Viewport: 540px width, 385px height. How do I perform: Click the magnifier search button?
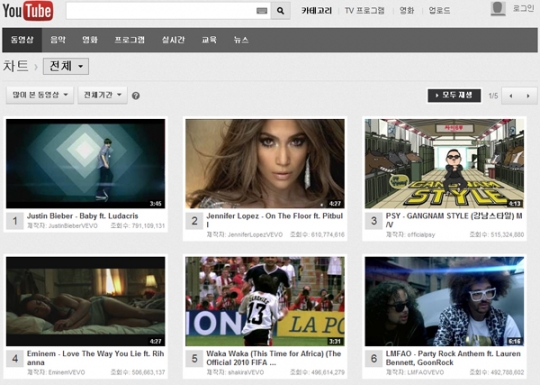pos(281,11)
